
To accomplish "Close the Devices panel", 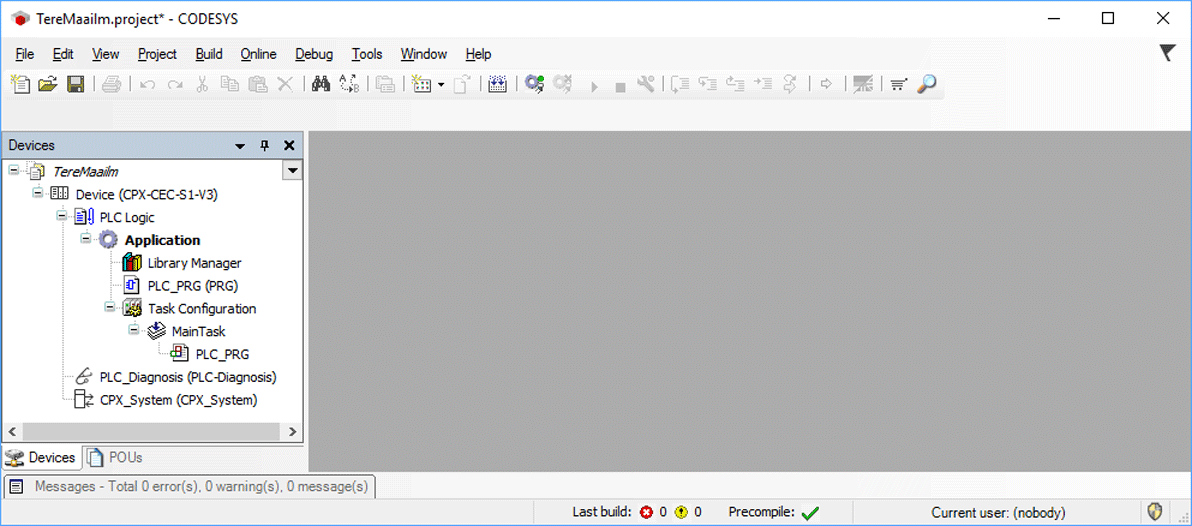I will (x=289, y=145).
